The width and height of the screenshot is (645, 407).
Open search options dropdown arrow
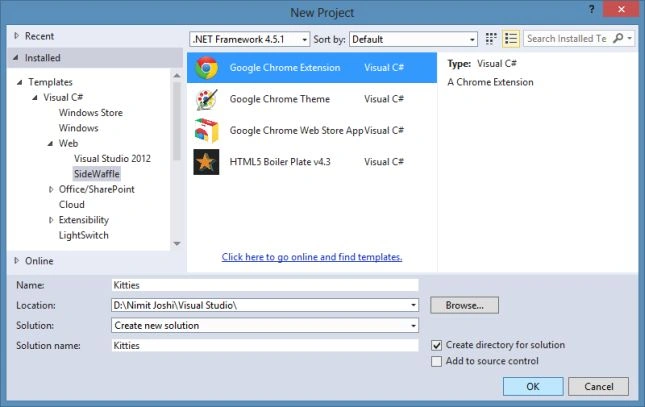(x=629, y=38)
